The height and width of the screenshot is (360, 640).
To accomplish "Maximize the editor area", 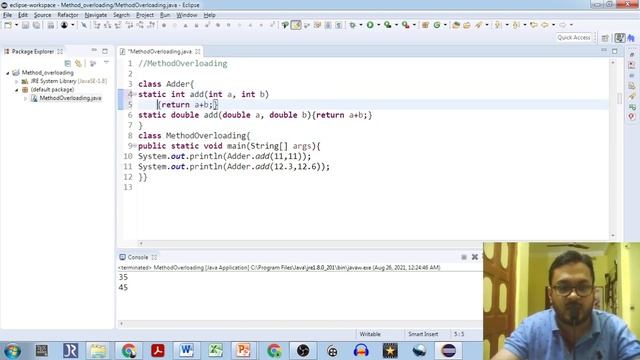I will coord(615,51).
